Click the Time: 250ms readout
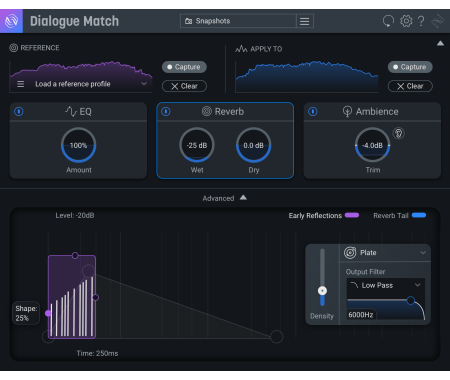The image size is (450, 380). [97, 353]
